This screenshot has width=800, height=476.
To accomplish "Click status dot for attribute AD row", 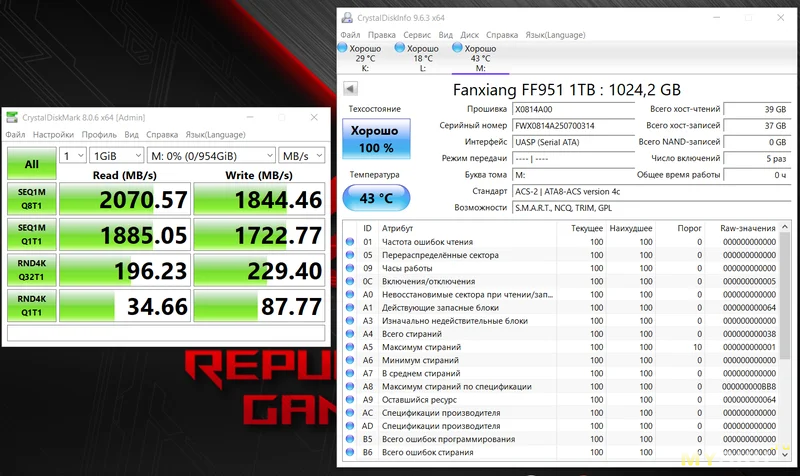I will 350,426.
